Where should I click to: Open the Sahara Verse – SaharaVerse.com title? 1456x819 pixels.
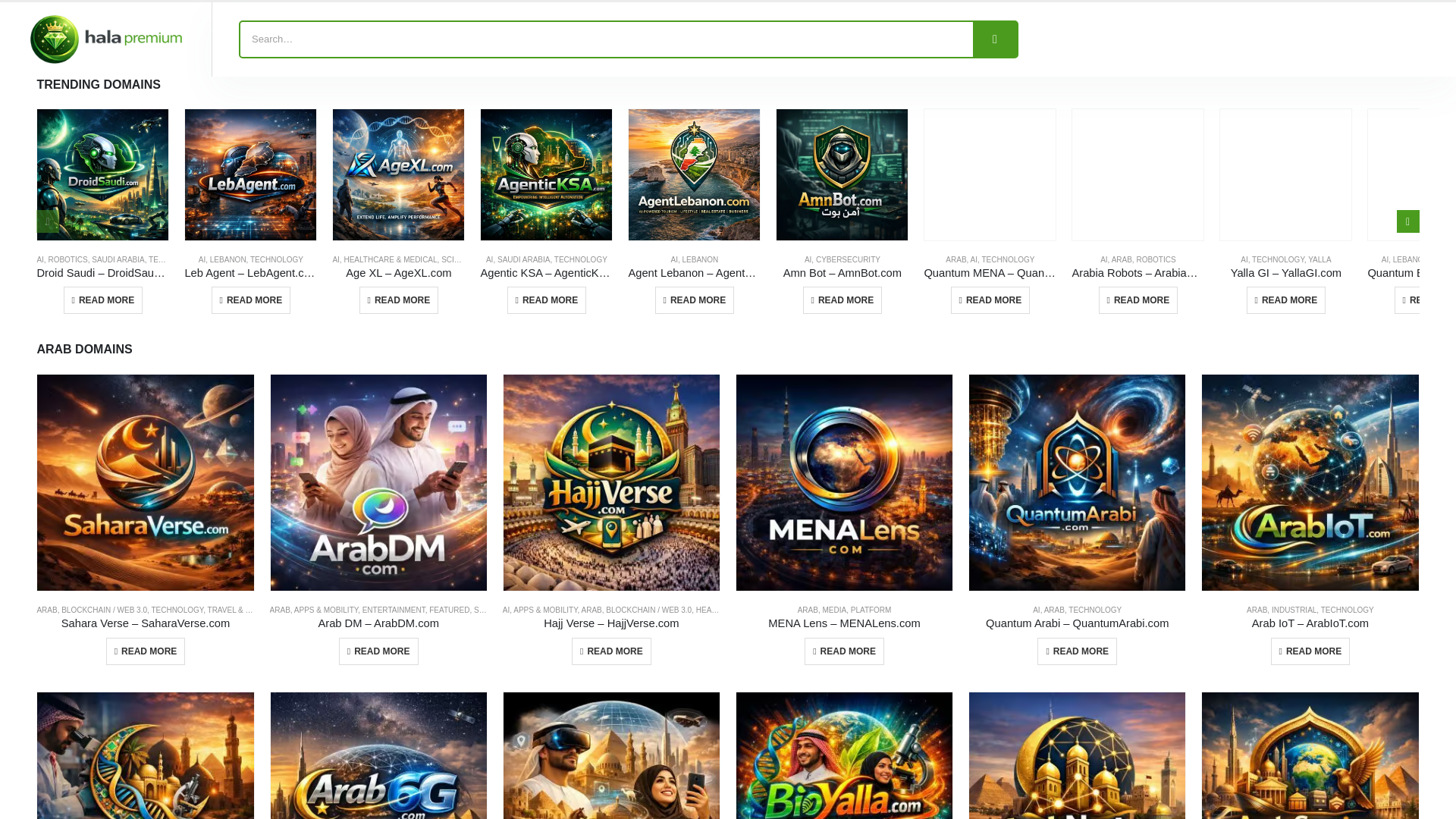pyautogui.click(x=146, y=623)
